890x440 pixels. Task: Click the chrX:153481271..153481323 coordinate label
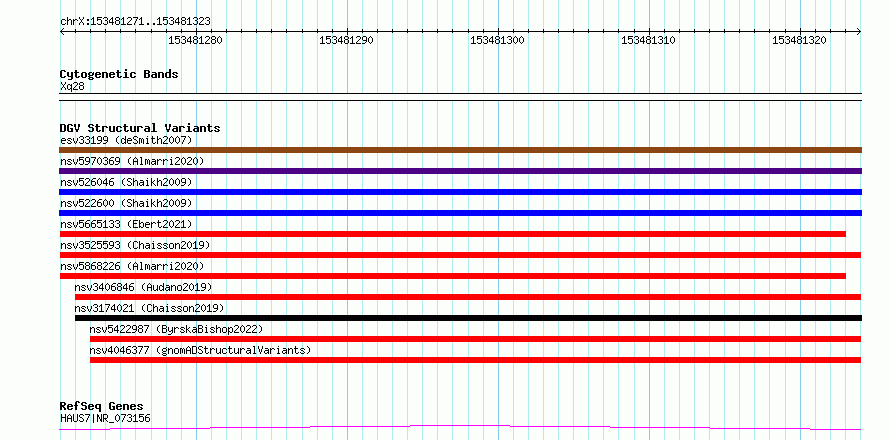coord(135,21)
